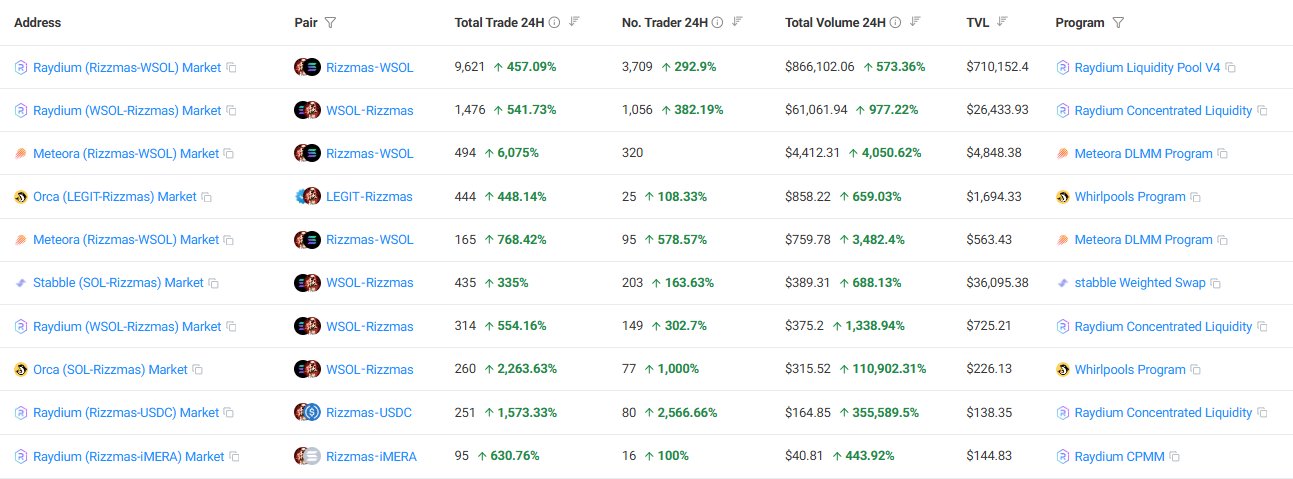The image size is (1293, 479).
Task: Open the Rizzmas-USDC pair link
Action: (x=368, y=413)
